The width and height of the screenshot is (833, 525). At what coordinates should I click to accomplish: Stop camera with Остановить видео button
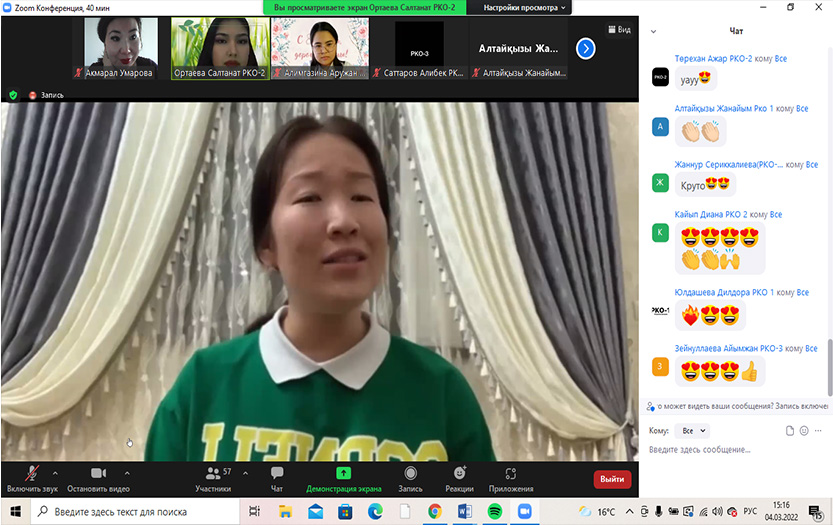tap(97, 477)
